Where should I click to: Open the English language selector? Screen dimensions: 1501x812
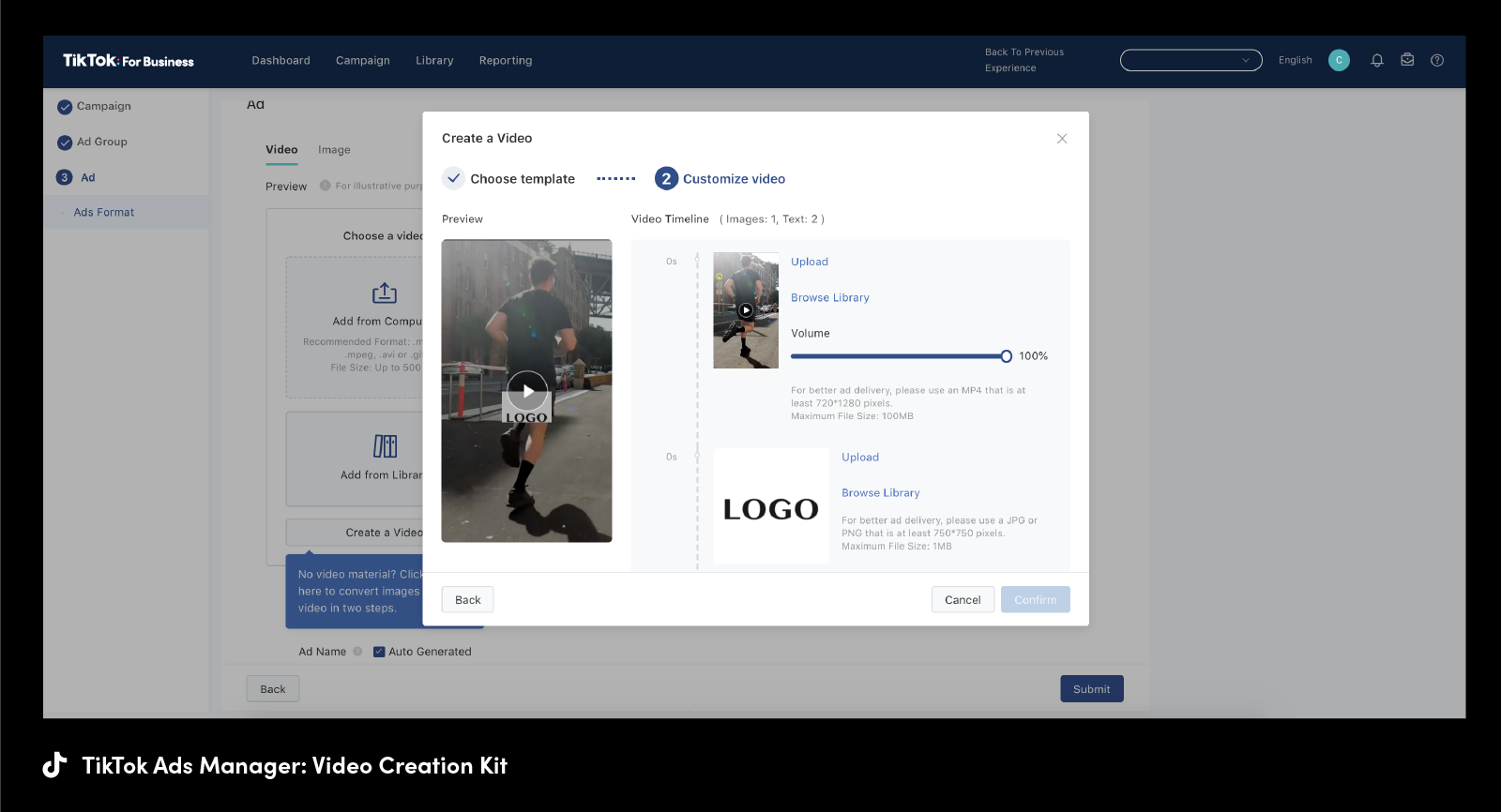(x=1295, y=60)
